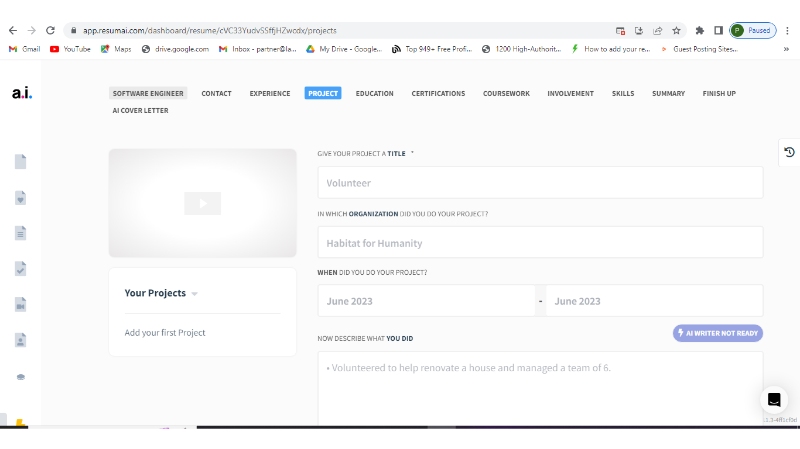Screen dimensions: 800x449
Task: Go to the Skills tab
Action: (x=623, y=94)
